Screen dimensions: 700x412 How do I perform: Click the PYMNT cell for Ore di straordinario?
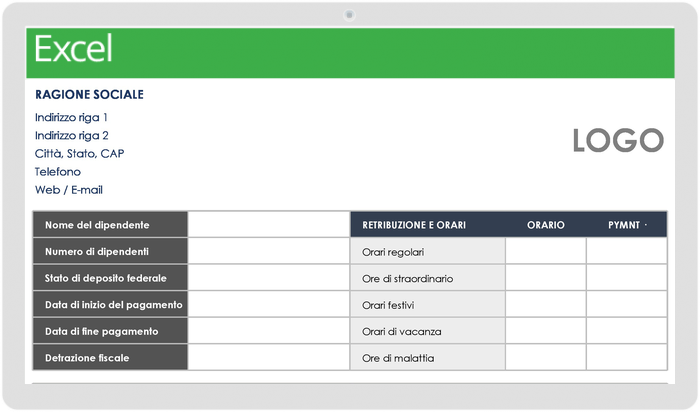tap(626, 278)
